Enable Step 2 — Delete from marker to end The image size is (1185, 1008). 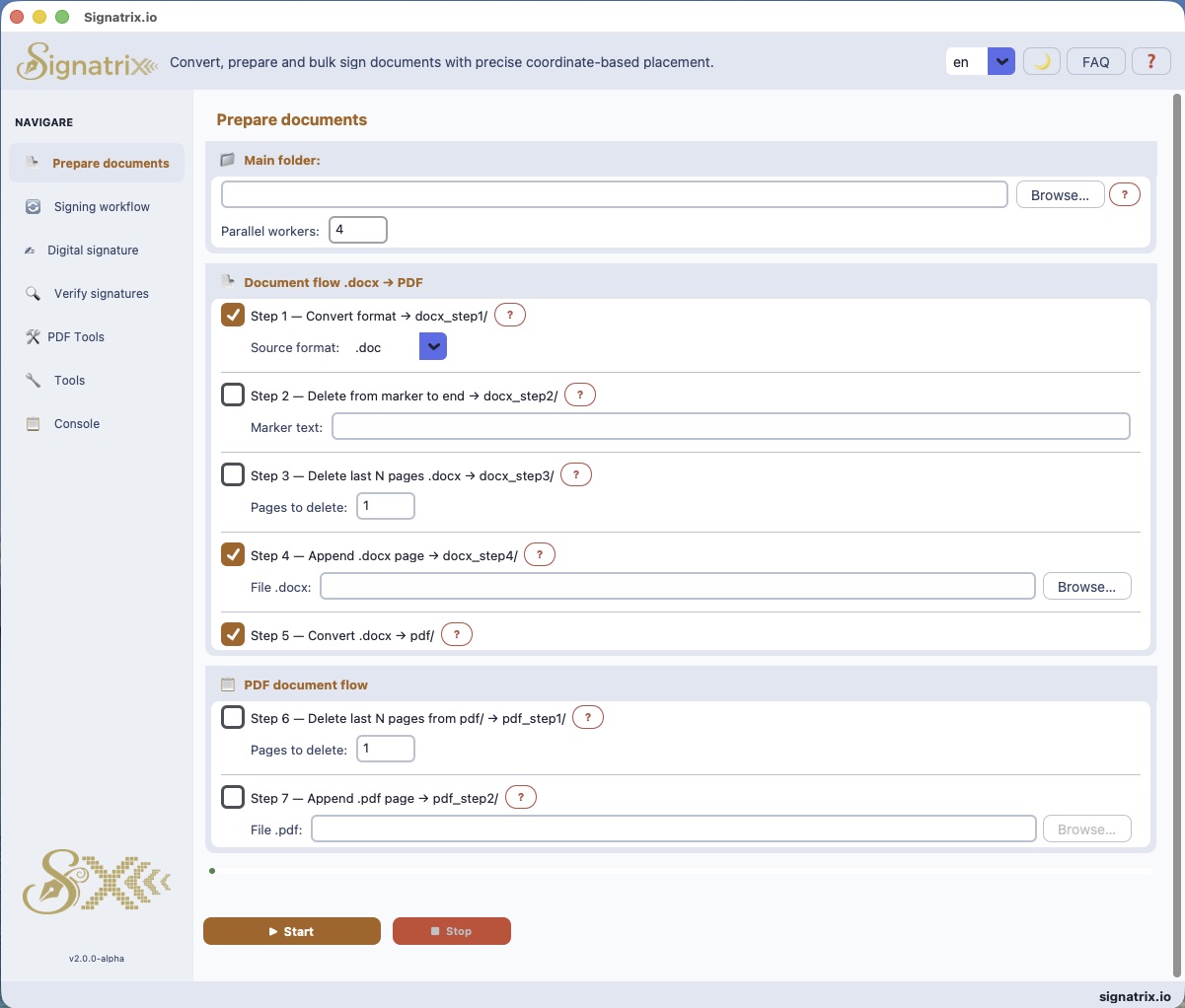click(x=232, y=394)
